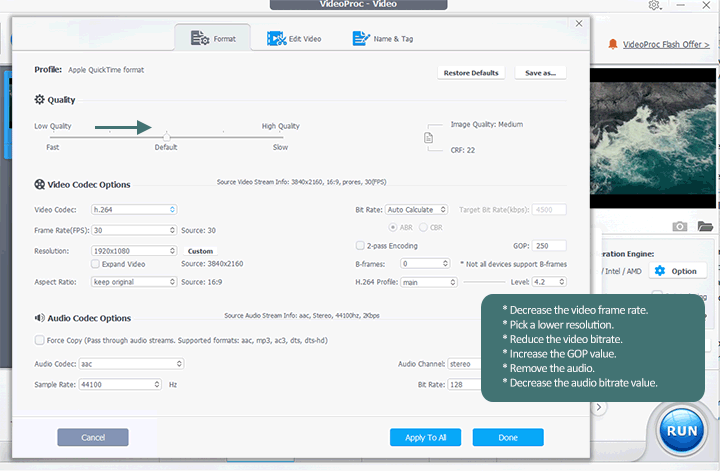Image resolution: width=720 pixels, height=471 pixels.
Task: Open the Bit Rate Auto Calculate dropdown
Action: (x=416, y=209)
